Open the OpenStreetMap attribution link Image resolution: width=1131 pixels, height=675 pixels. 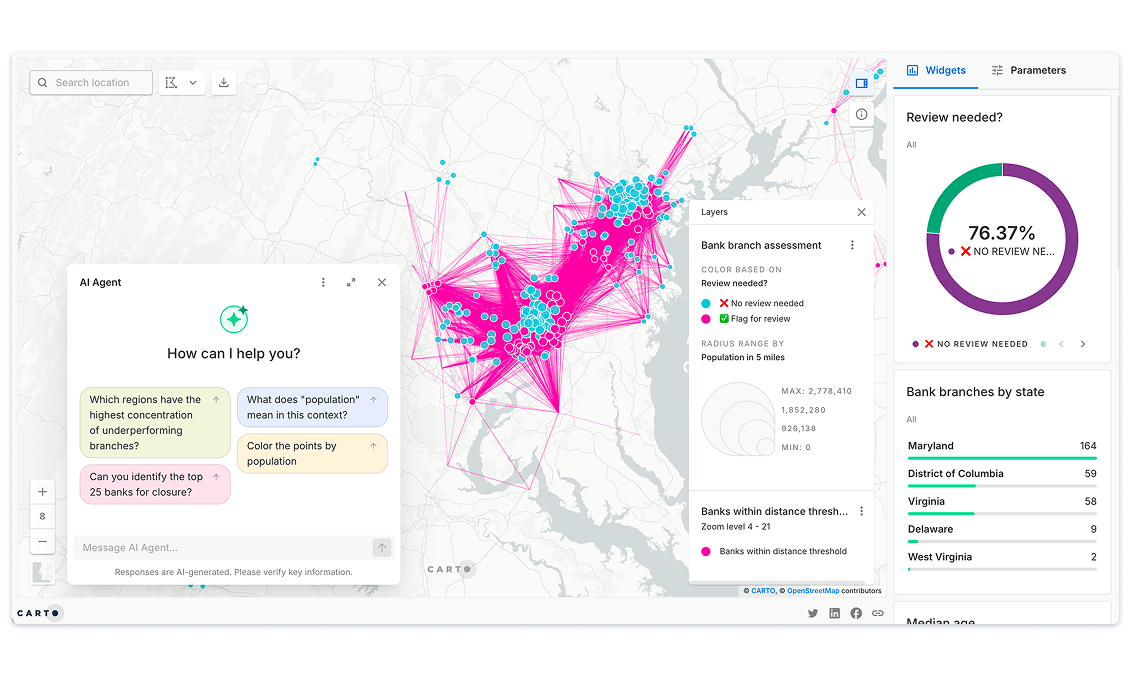(813, 591)
